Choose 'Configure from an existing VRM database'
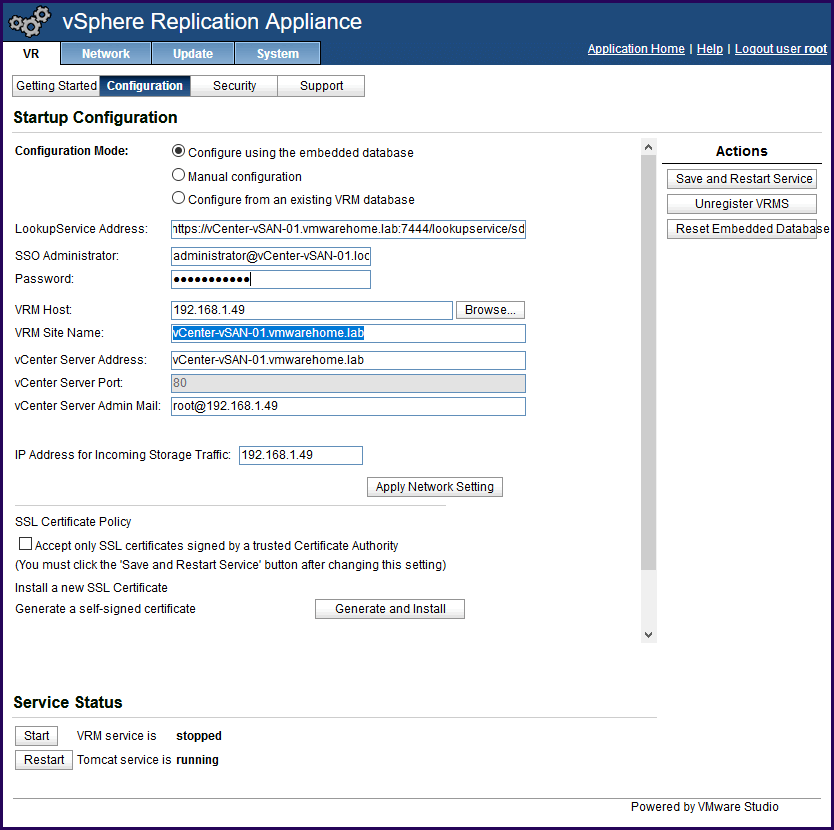834x830 pixels. pyautogui.click(x=179, y=198)
